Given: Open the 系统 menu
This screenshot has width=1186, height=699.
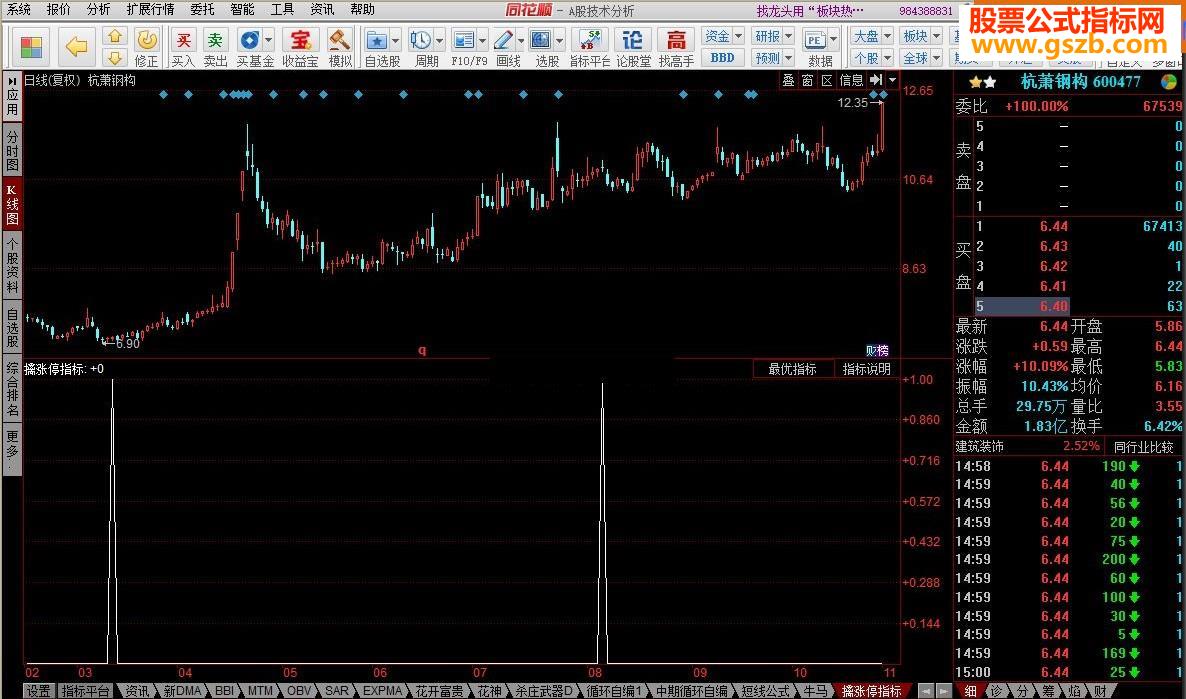Looking at the screenshot, I should pos(19,10).
